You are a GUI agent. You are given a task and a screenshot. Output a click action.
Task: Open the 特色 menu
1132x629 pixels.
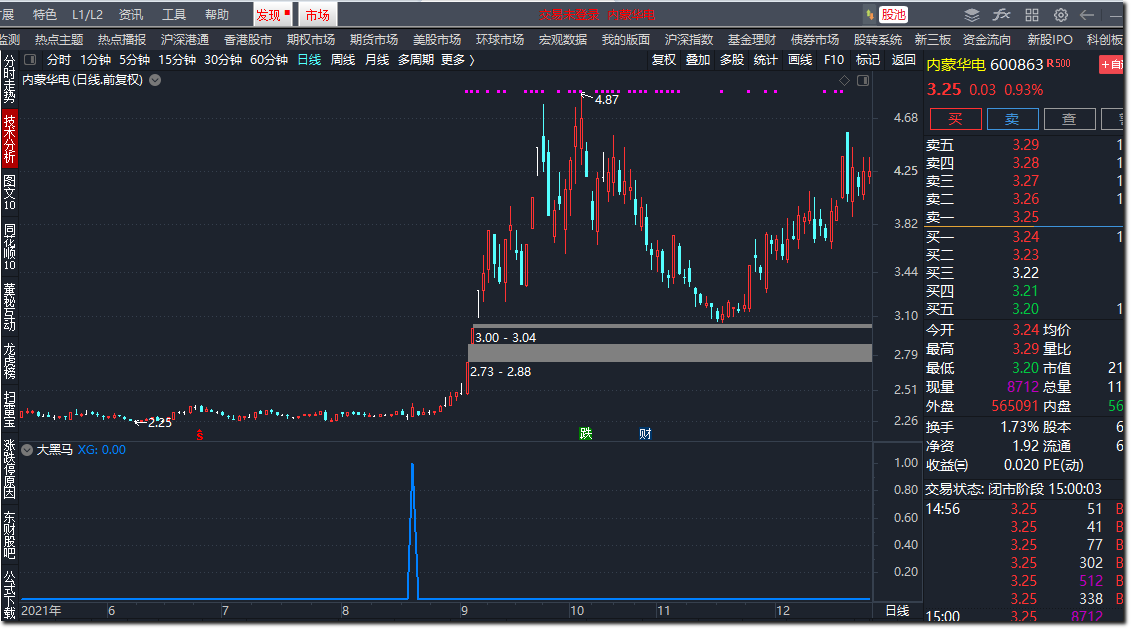[45, 14]
